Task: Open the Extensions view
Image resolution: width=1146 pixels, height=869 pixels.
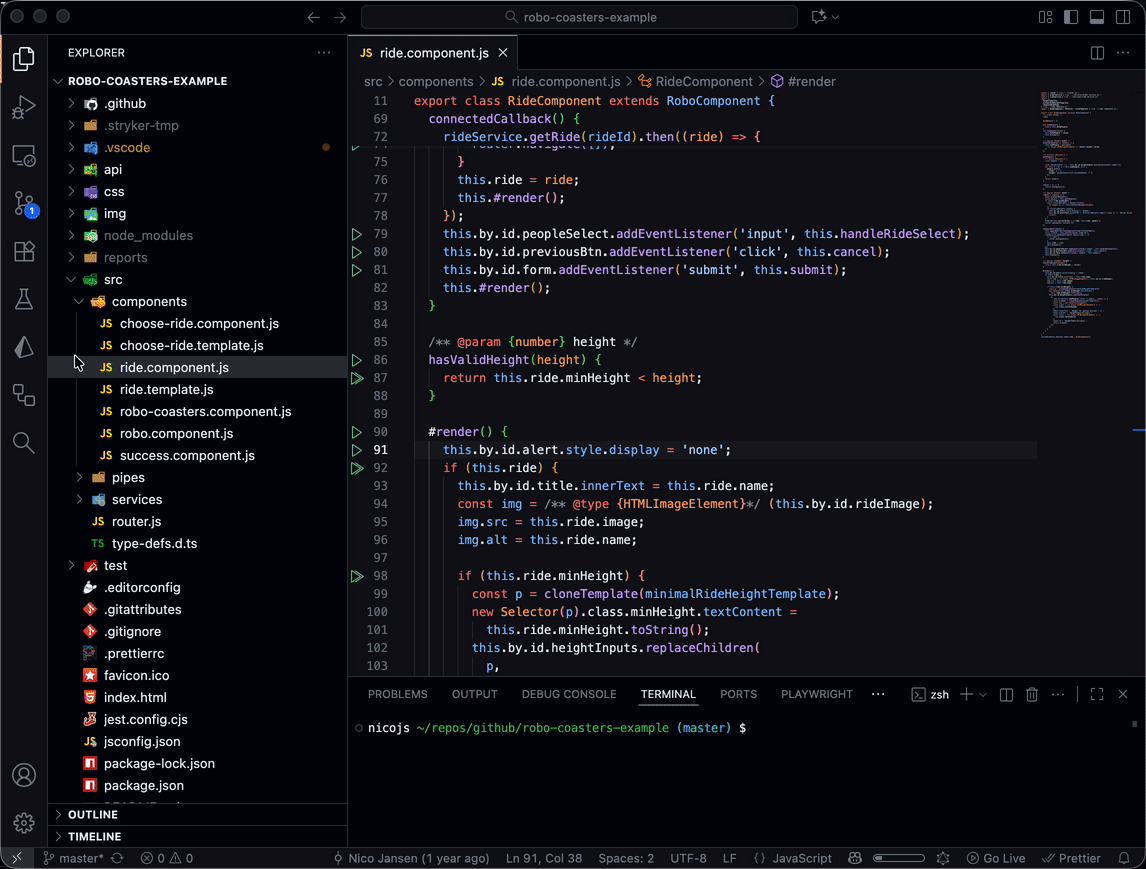Action: (x=23, y=252)
